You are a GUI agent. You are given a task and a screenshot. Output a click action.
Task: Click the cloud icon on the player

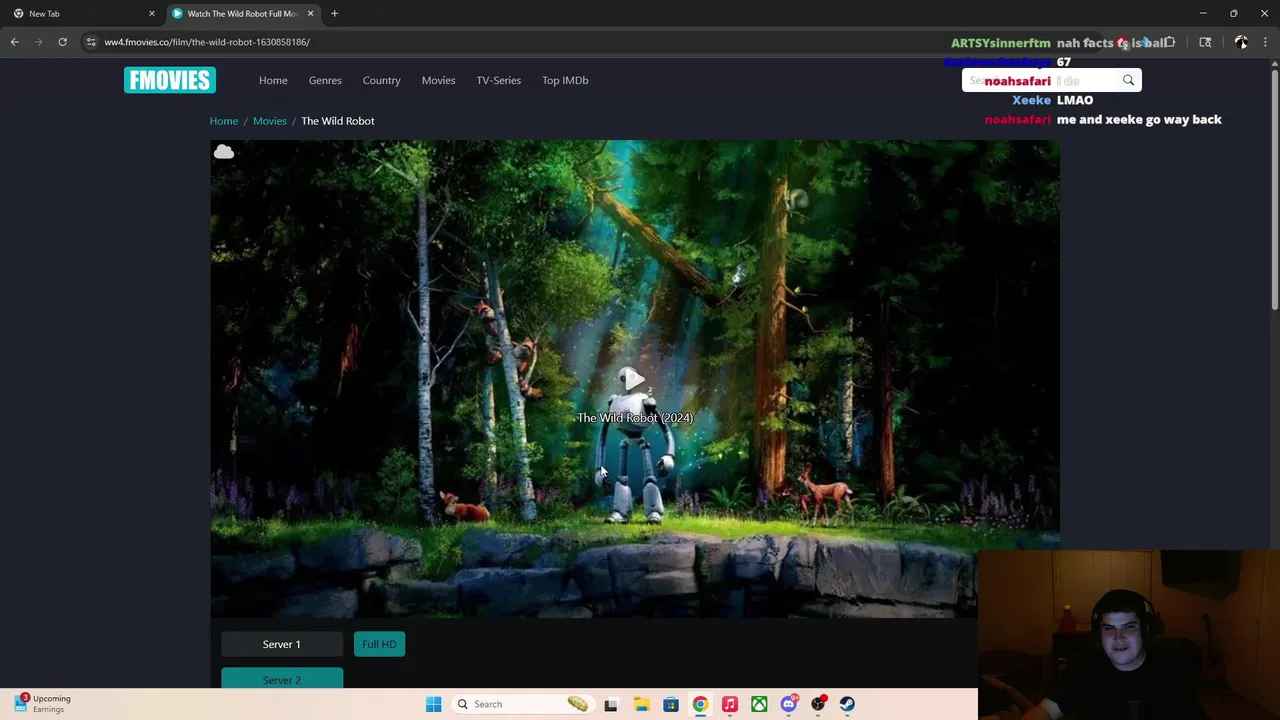coord(224,152)
